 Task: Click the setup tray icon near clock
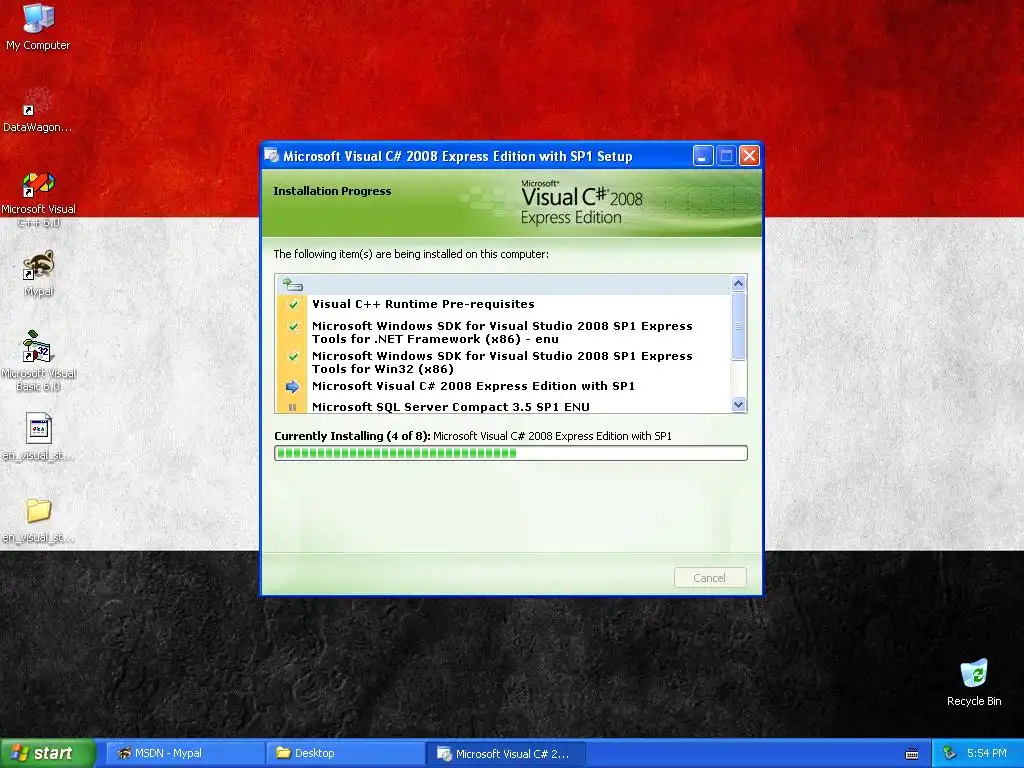tap(949, 754)
